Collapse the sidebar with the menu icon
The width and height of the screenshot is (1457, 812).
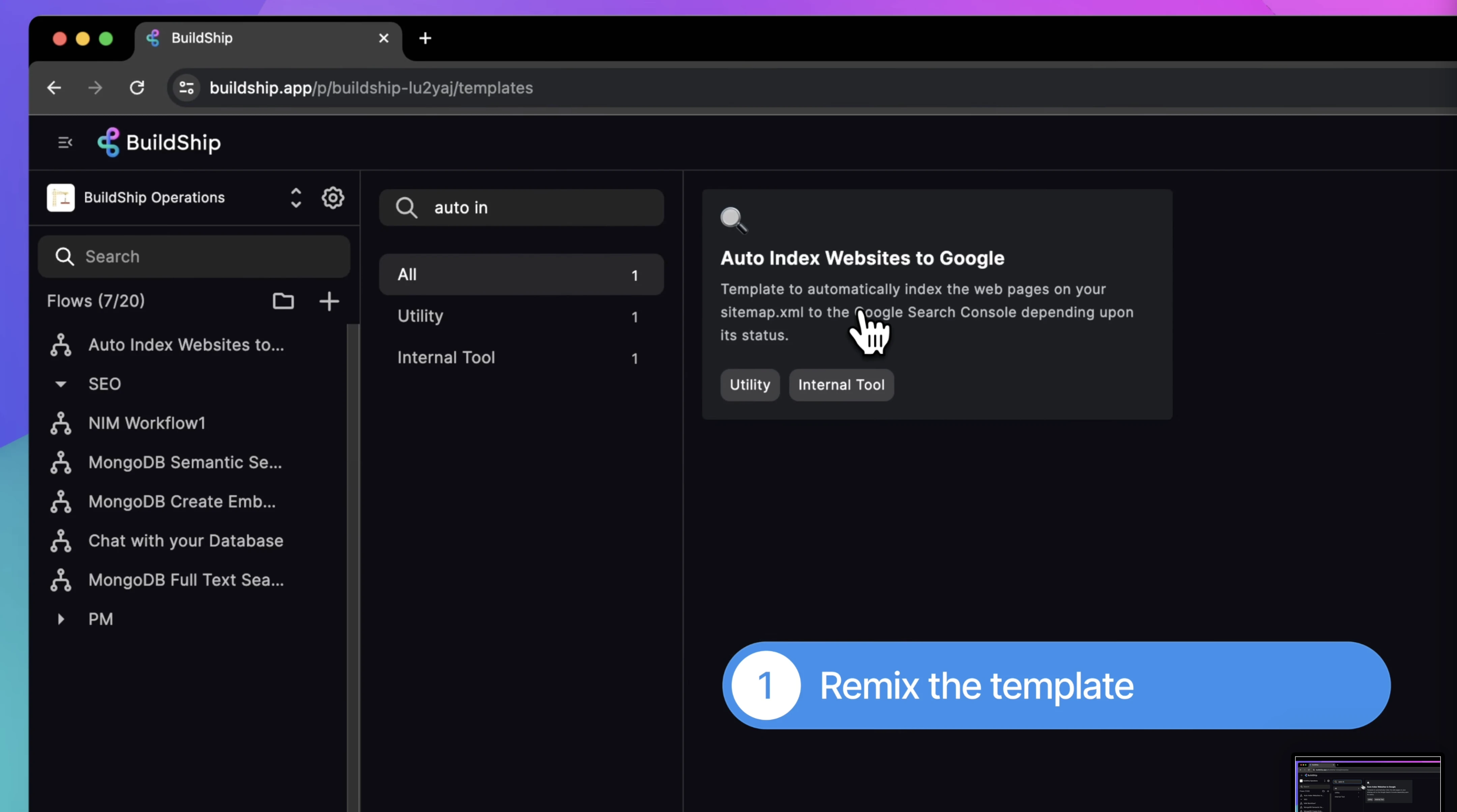(x=65, y=143)
